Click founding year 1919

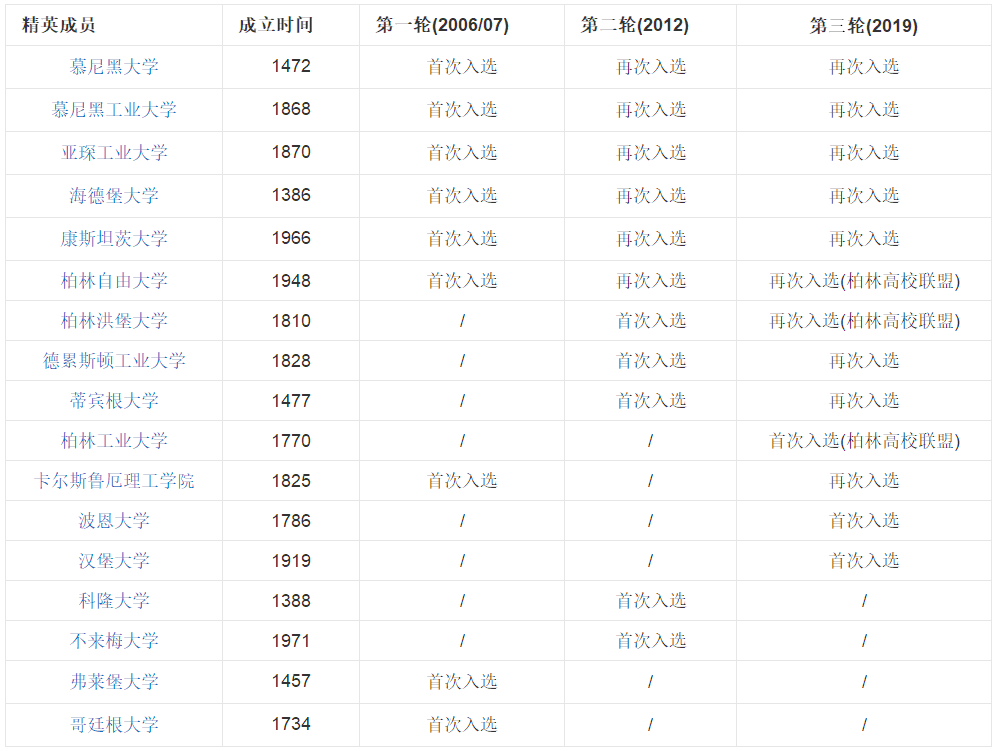pos(291,561)
